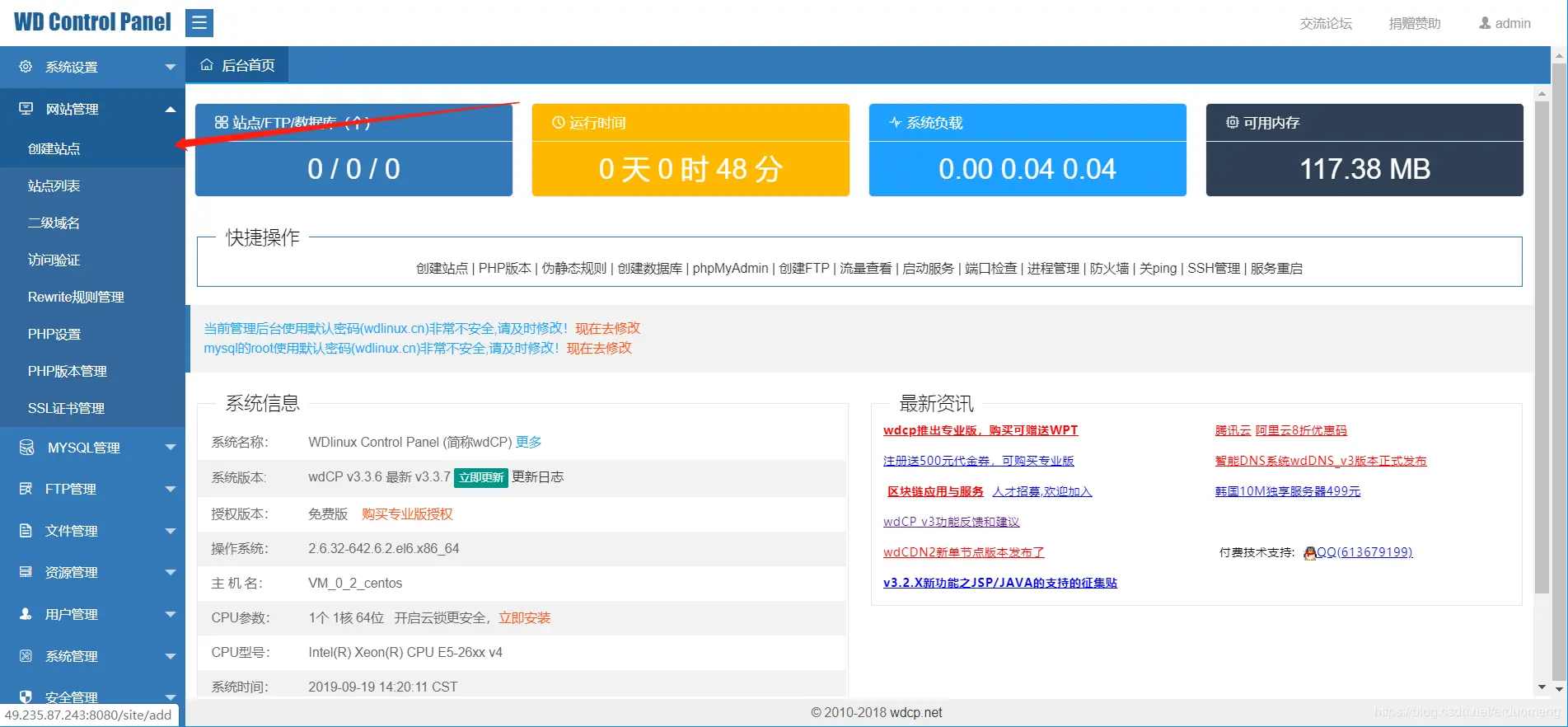1568x727 pixels.
Task: Open QQ(613679199) support link
Action: point(1364,552)
